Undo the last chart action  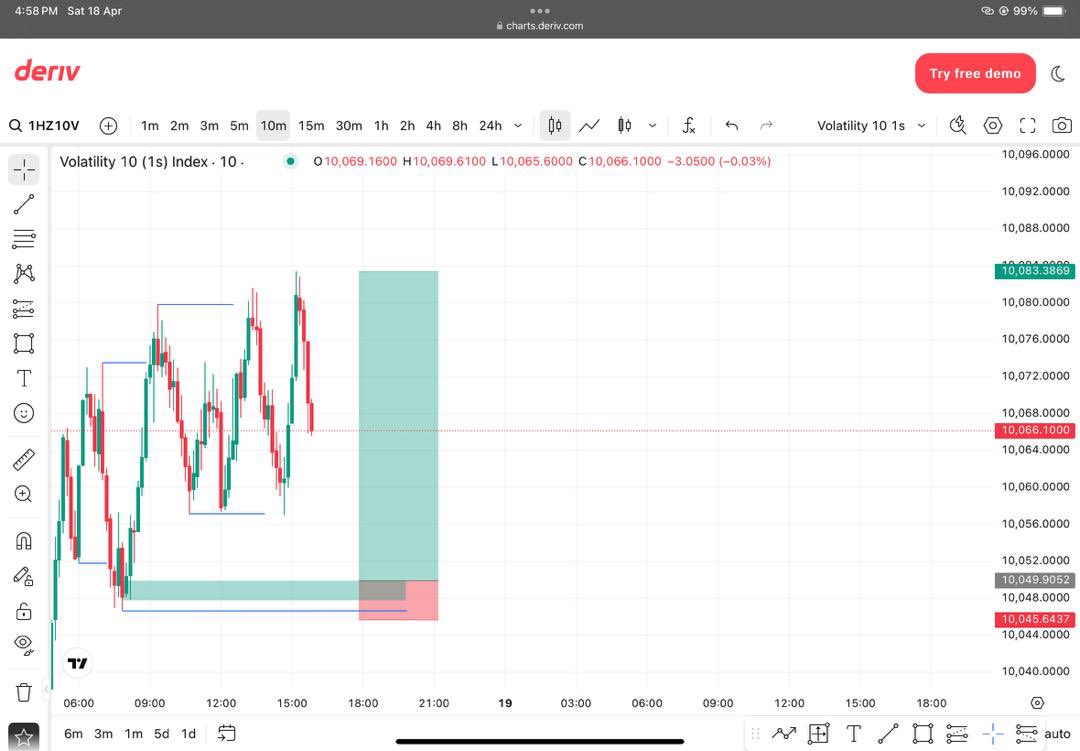point(732,125)
